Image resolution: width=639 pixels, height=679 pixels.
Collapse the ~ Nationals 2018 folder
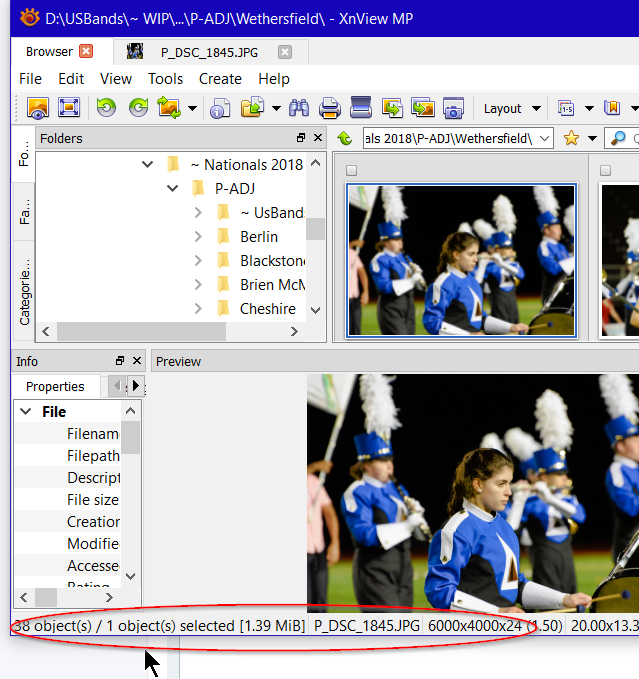[x=148, y=164]
